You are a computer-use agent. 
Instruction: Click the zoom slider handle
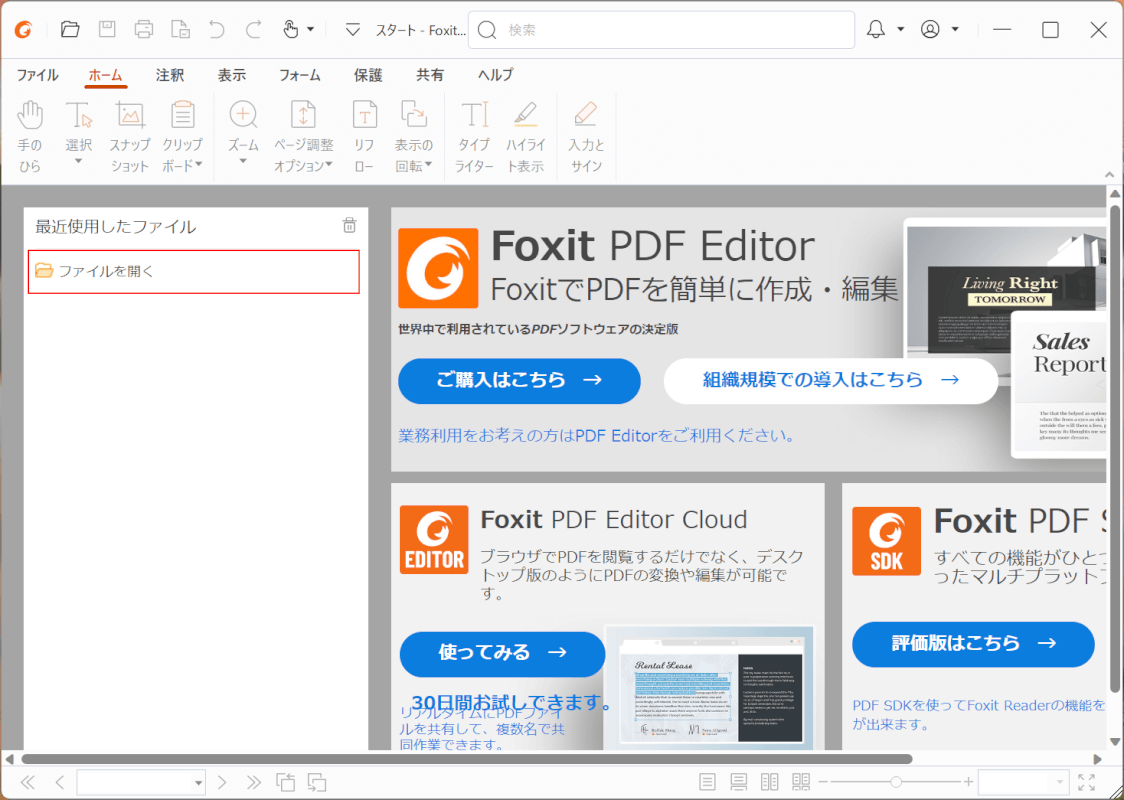(x=895, y=782)
